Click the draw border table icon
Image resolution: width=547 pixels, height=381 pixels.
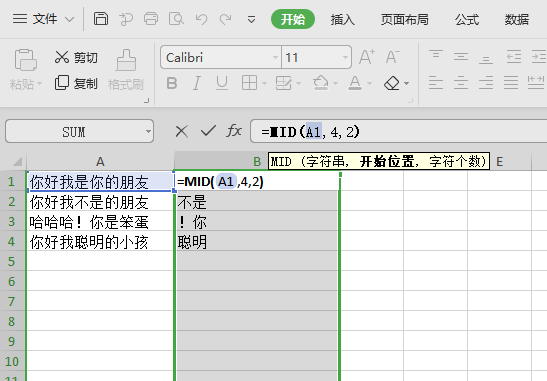tap(283, 83)
